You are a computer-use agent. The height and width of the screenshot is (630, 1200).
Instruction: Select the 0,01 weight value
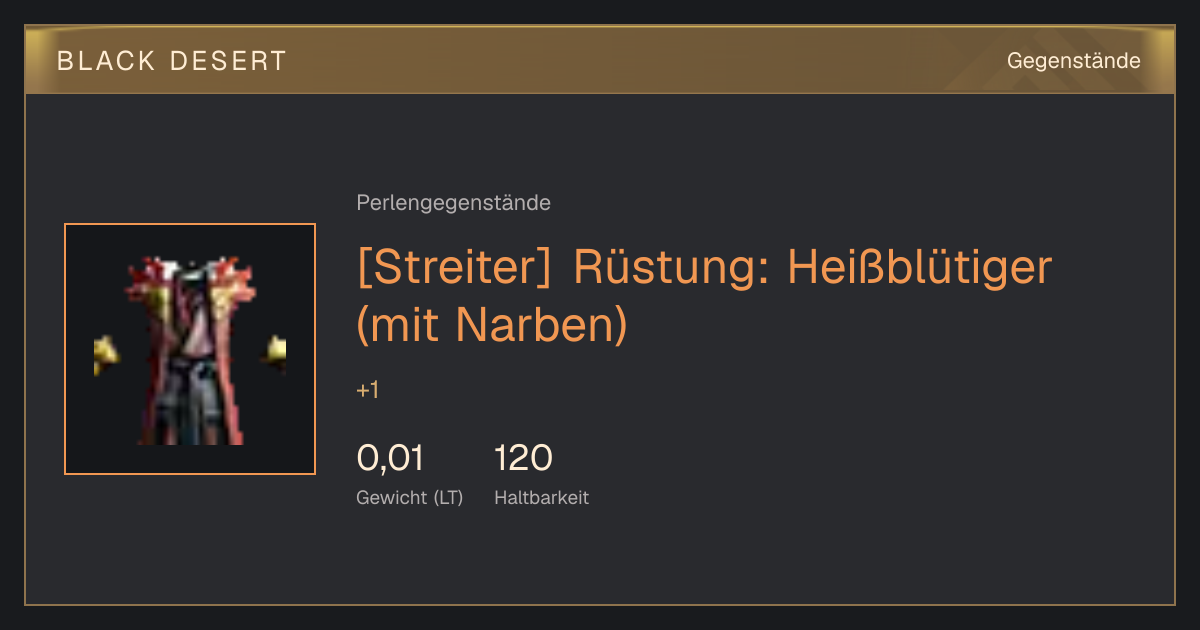(390, 458)
